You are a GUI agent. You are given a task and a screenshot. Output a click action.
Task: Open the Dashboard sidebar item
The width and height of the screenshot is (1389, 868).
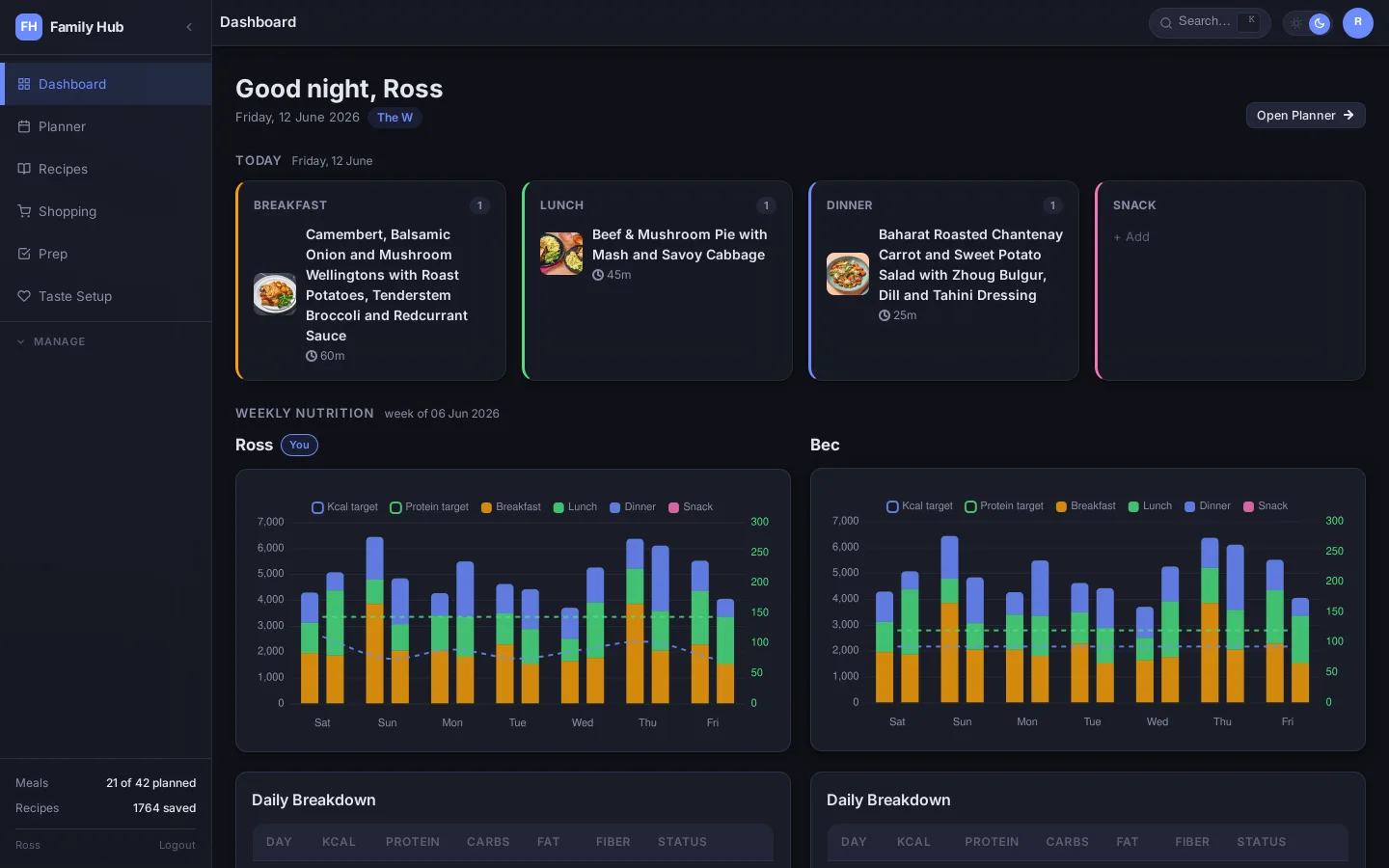[106, 84]
